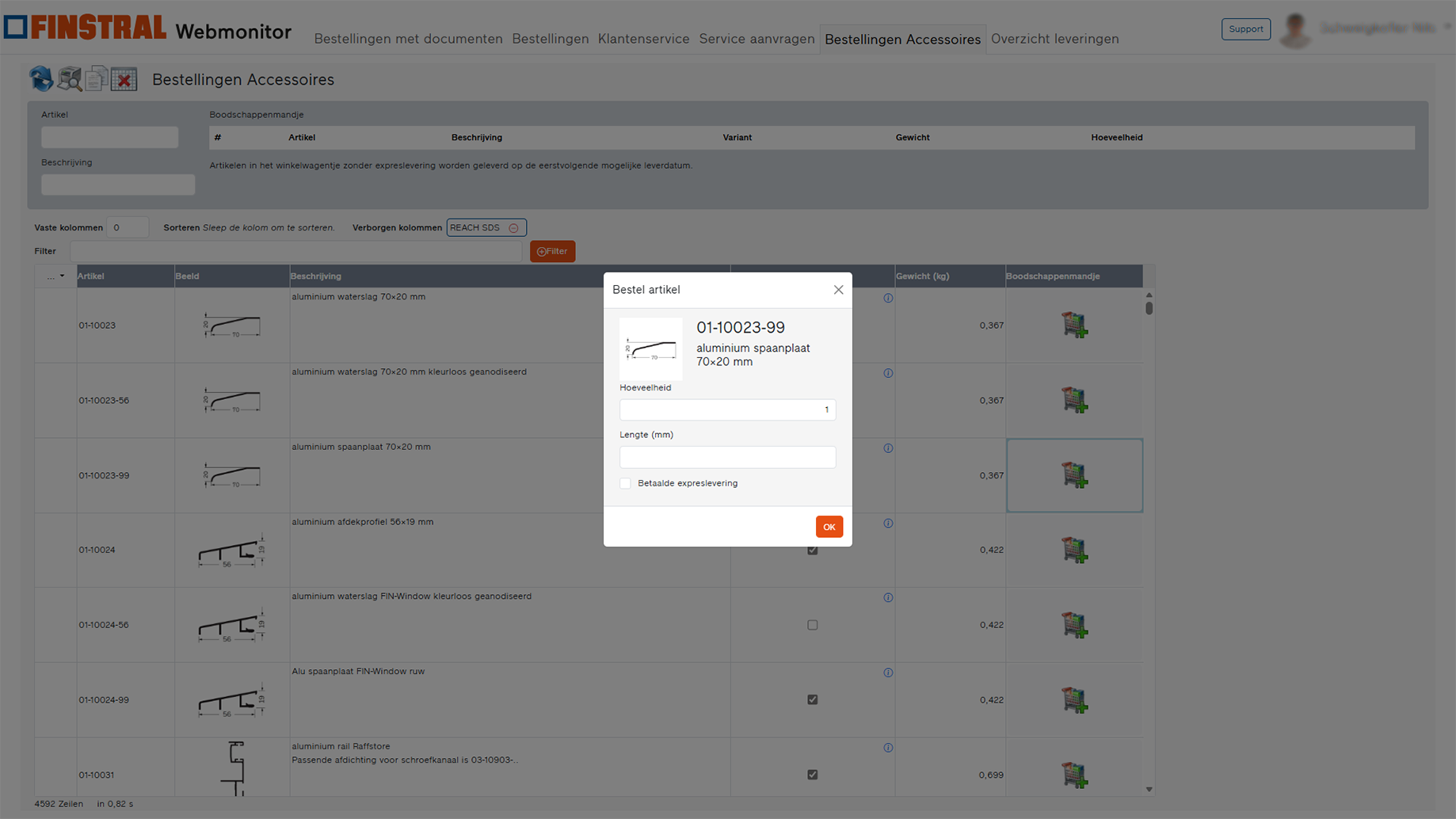Viewport: 1456px width, 819px height.
Task: Show info for row 01-10031
Action: (888, 748)
